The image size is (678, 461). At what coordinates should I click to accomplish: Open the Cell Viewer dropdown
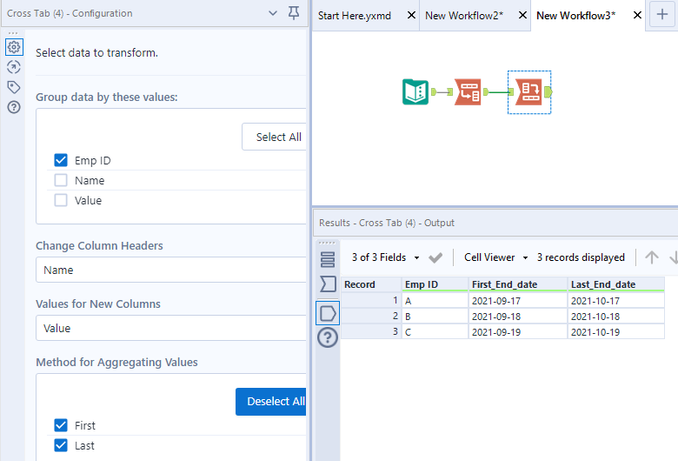point(496,258)
